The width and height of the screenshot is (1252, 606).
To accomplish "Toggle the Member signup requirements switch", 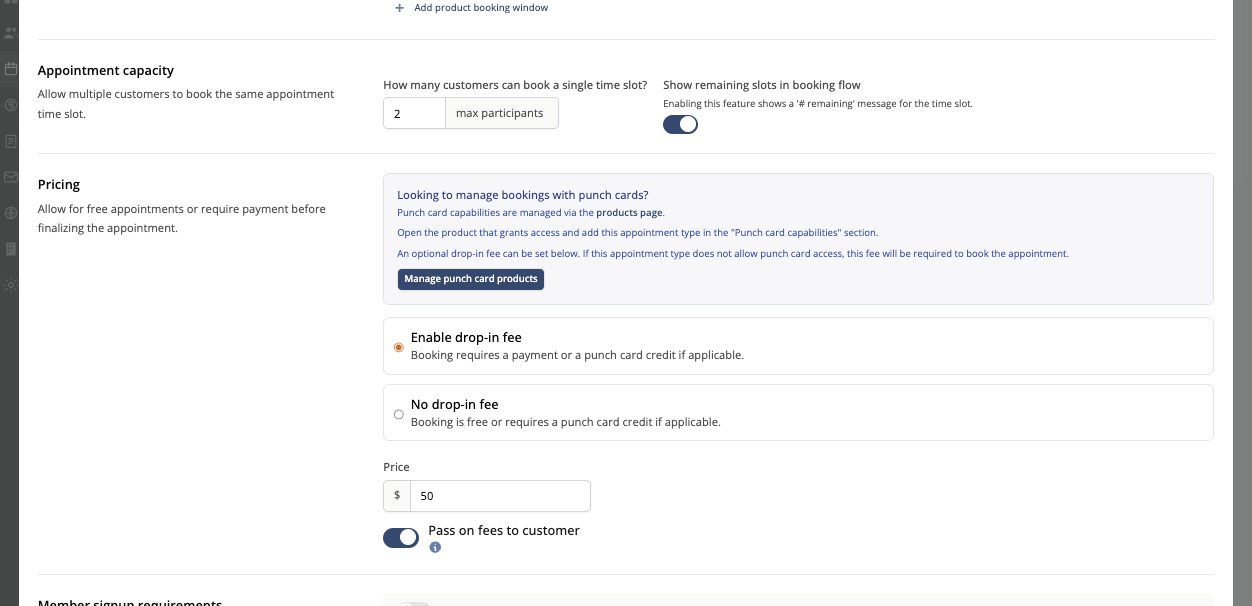I will coord(414,603).
